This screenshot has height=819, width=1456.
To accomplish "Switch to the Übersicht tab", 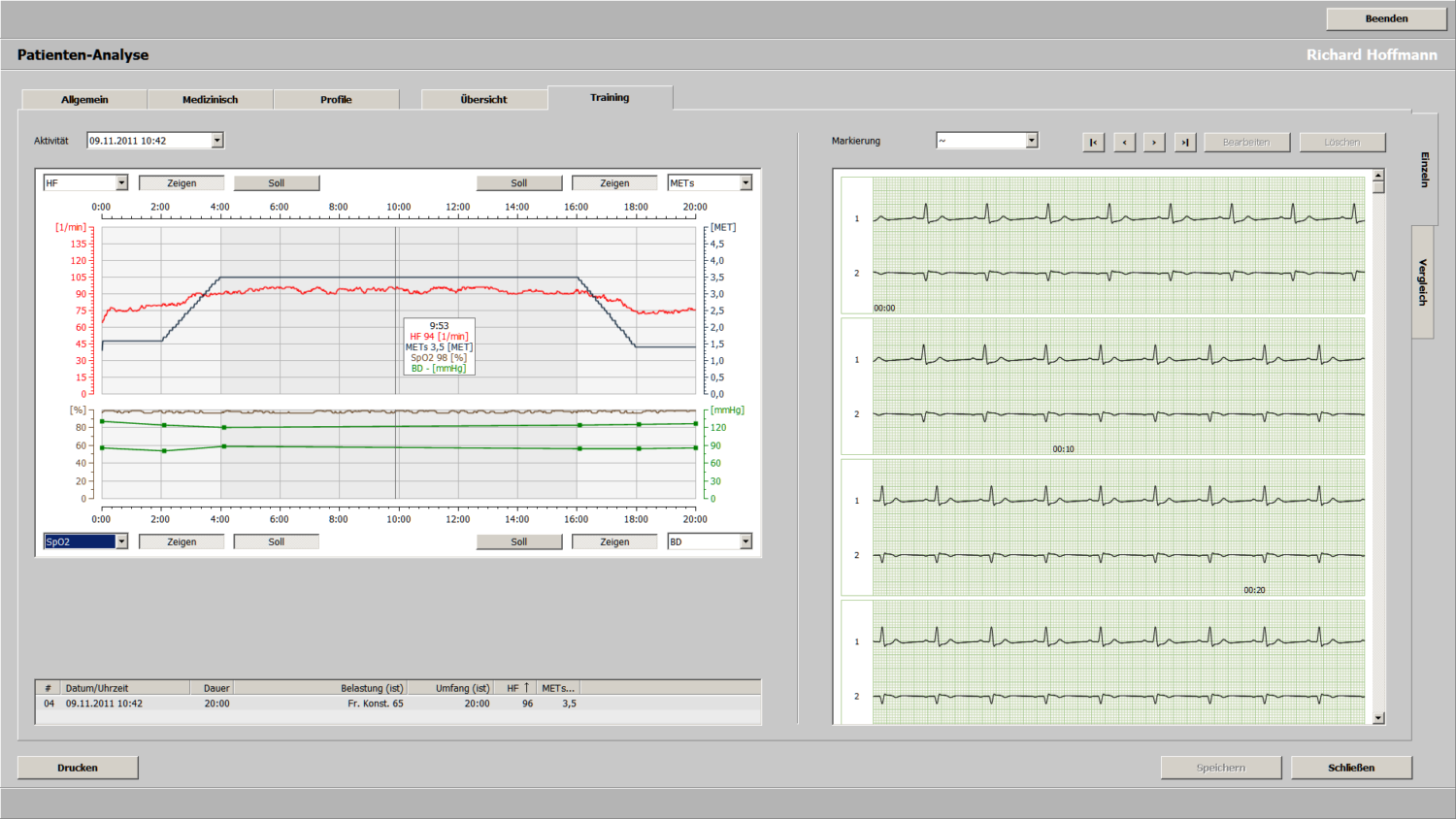I will (484, 99).
